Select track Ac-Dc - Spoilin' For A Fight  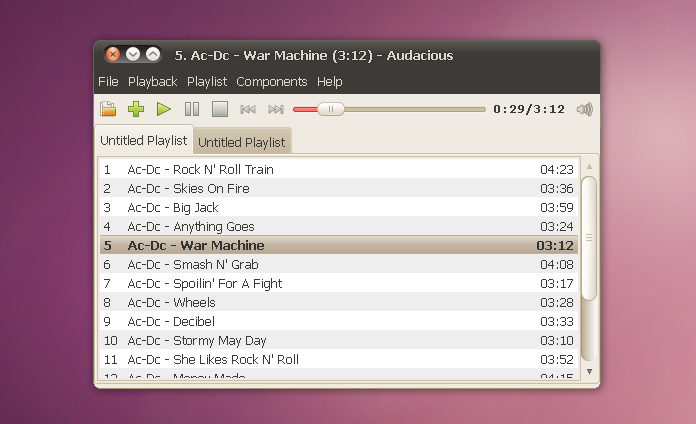(339, 283)
